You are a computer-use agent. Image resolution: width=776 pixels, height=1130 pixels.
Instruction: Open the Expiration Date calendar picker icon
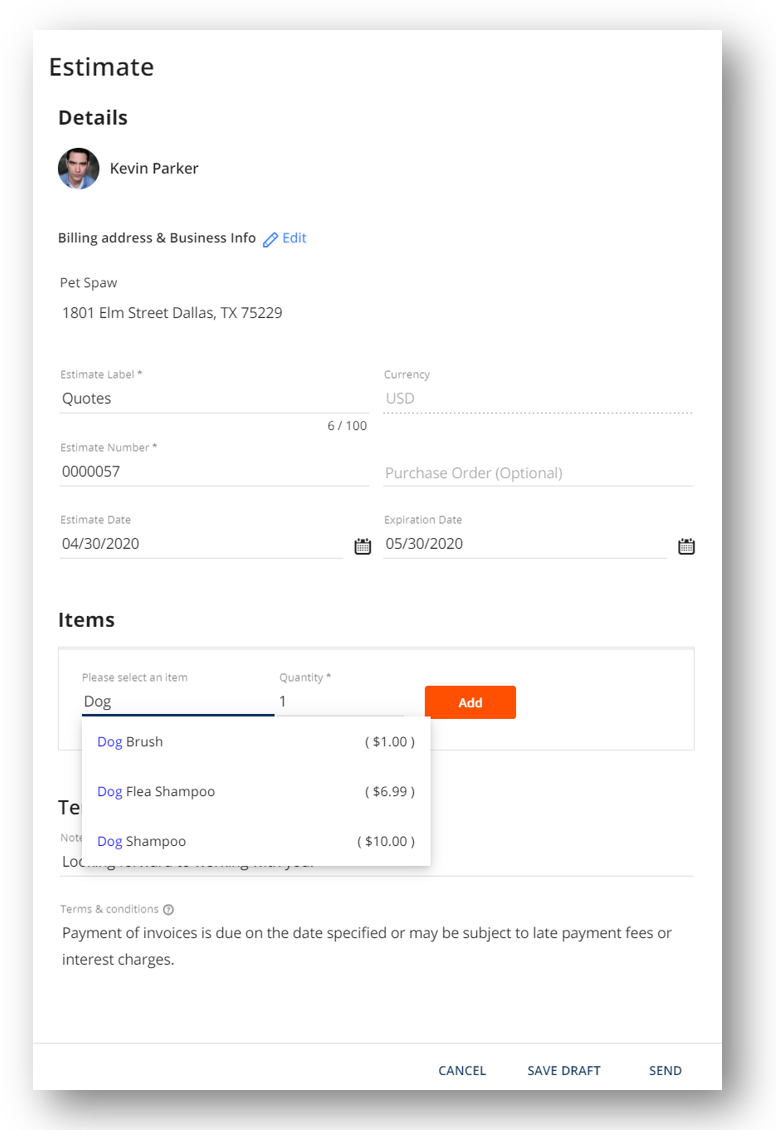pos(687,546)
